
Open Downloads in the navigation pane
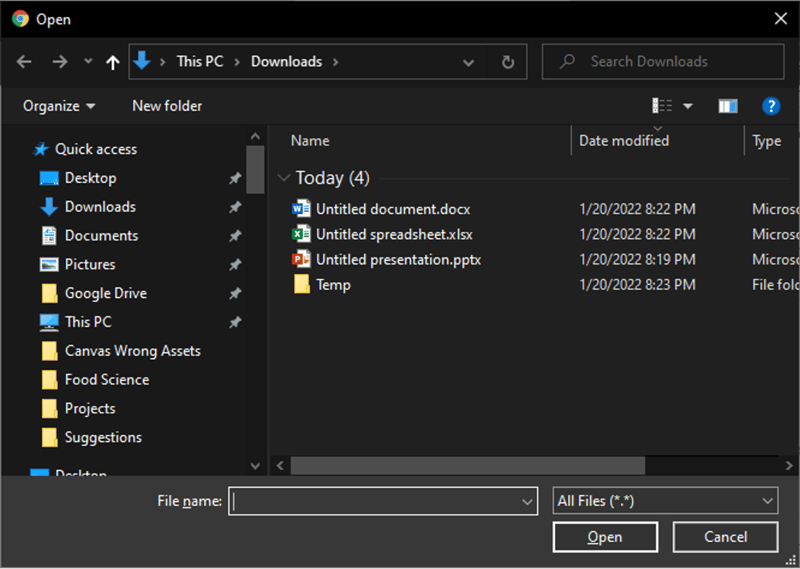(x=100, y=207)
